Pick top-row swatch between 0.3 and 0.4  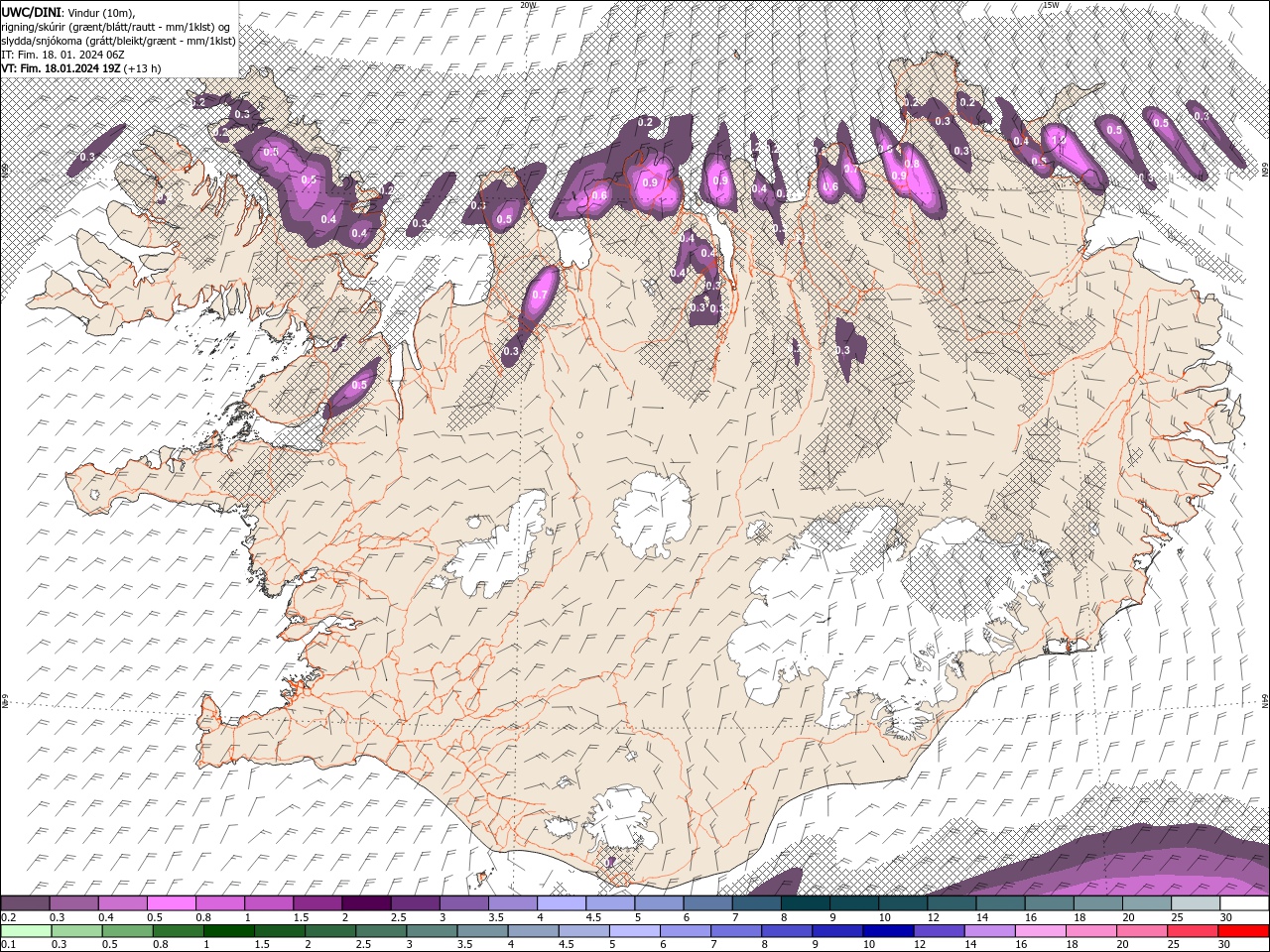[x=73, y=903]
